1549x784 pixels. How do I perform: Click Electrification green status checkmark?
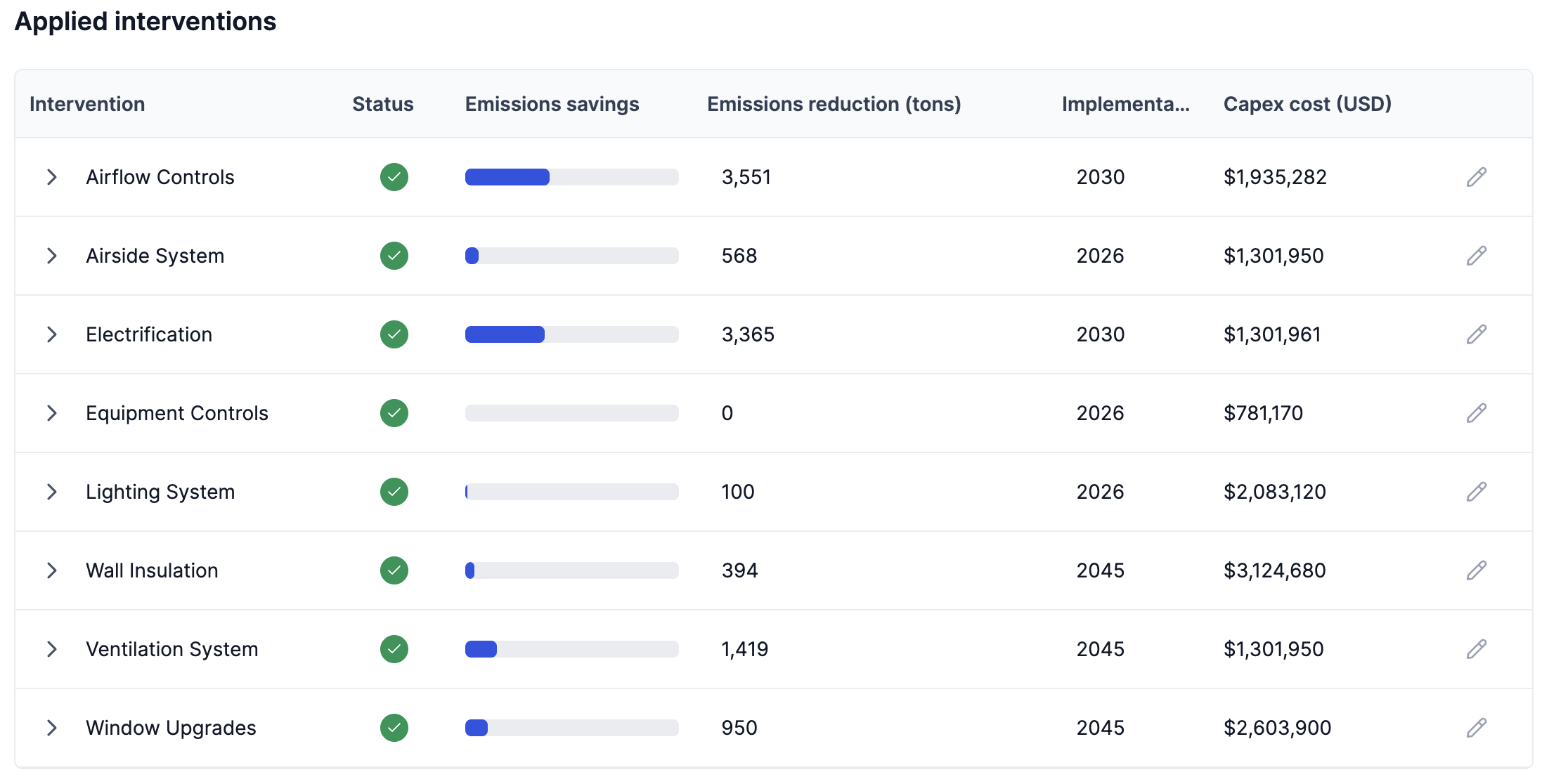(x=394, y=334)
